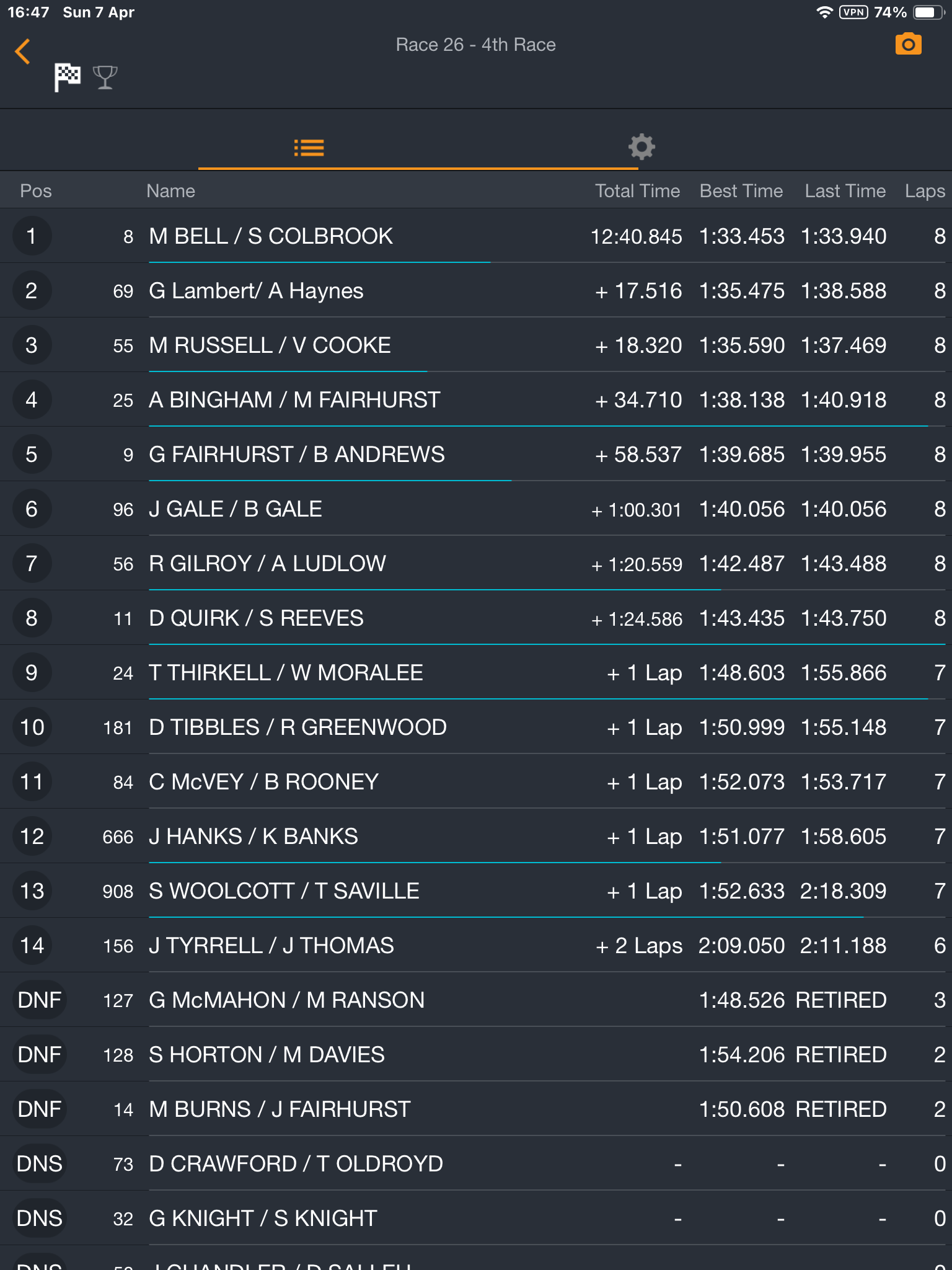The height and width of the screenshot is (1270, 952).
Task: Open the trophy standings icon
Action: (x=105, y=78)
